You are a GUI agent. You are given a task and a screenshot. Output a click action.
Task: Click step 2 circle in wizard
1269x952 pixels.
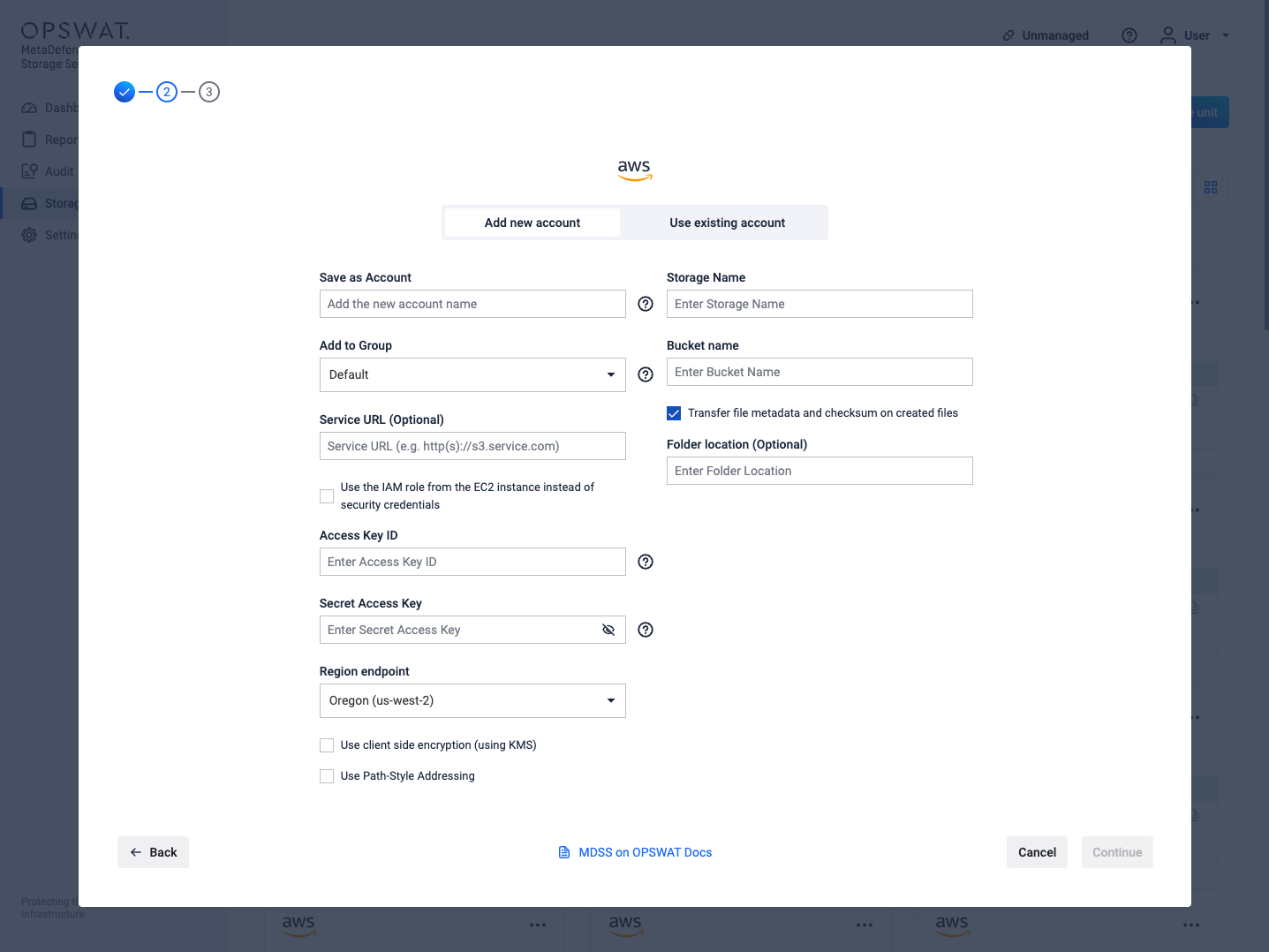(x=167, y=92)
